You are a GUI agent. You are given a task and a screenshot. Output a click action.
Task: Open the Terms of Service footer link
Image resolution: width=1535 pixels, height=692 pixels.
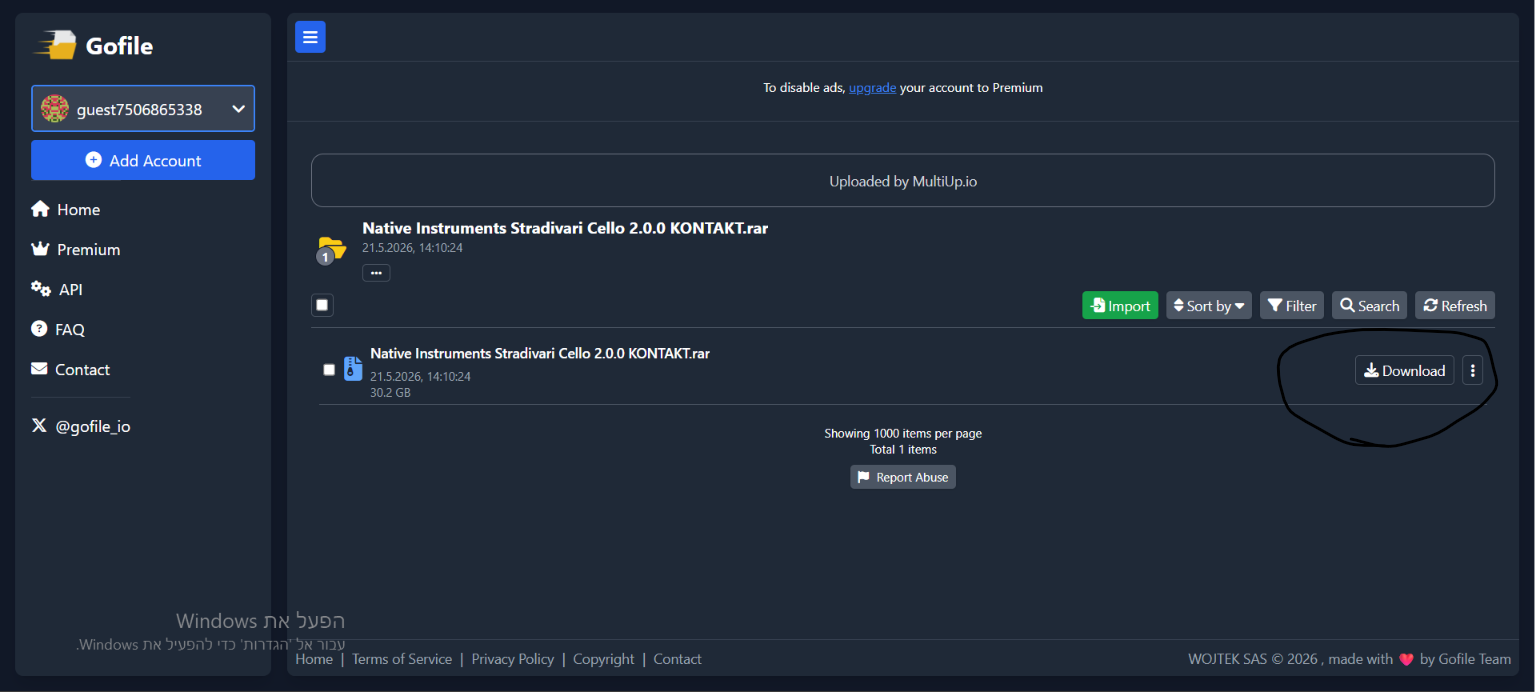pyautogui.click(x=402, y=659)
